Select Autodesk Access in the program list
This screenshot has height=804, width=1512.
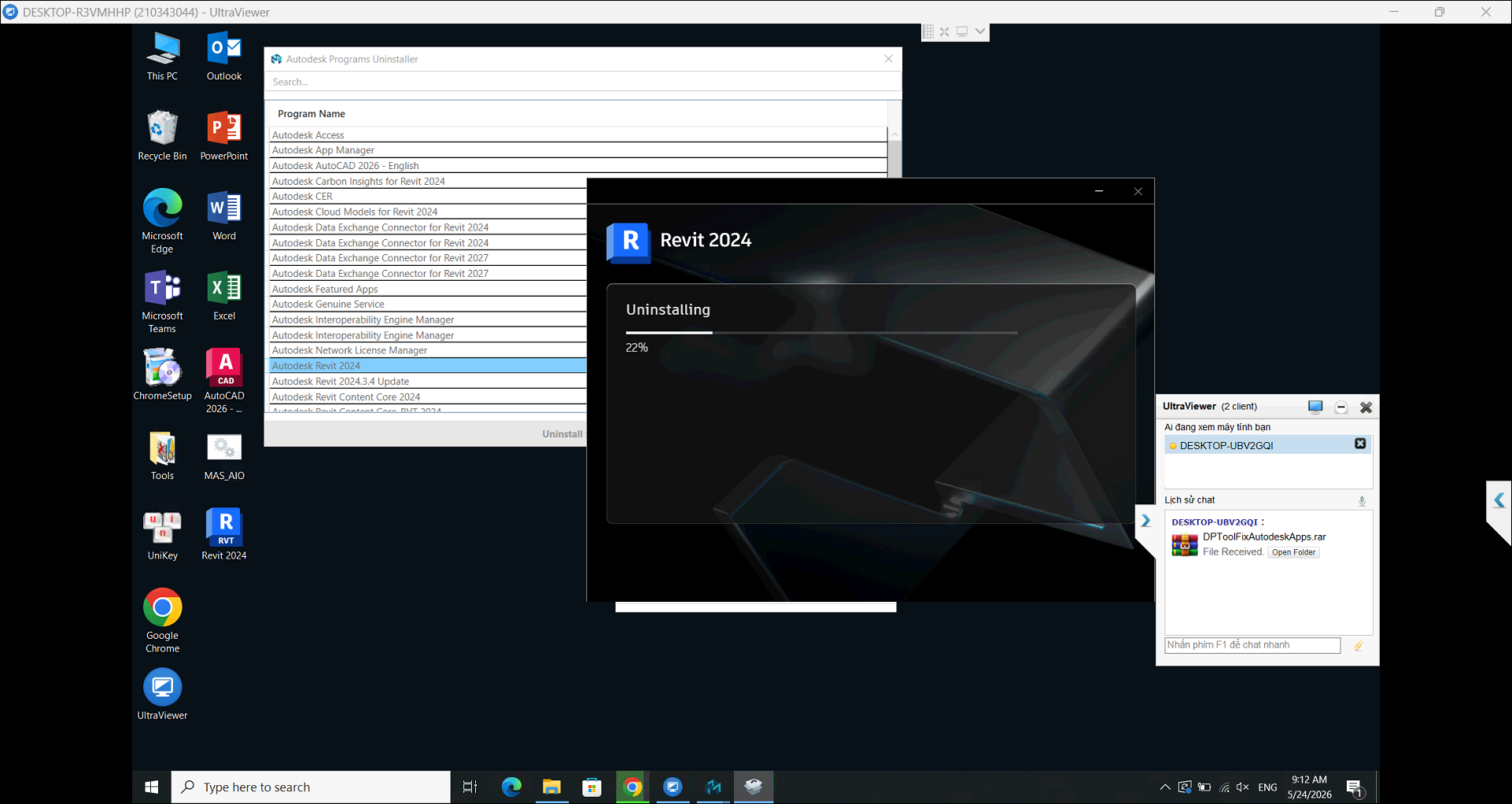(x=578, y=135)
